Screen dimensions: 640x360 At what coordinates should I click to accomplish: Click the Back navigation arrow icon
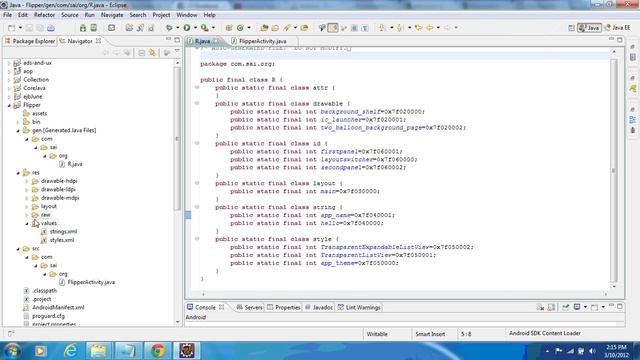pos(429,28)
